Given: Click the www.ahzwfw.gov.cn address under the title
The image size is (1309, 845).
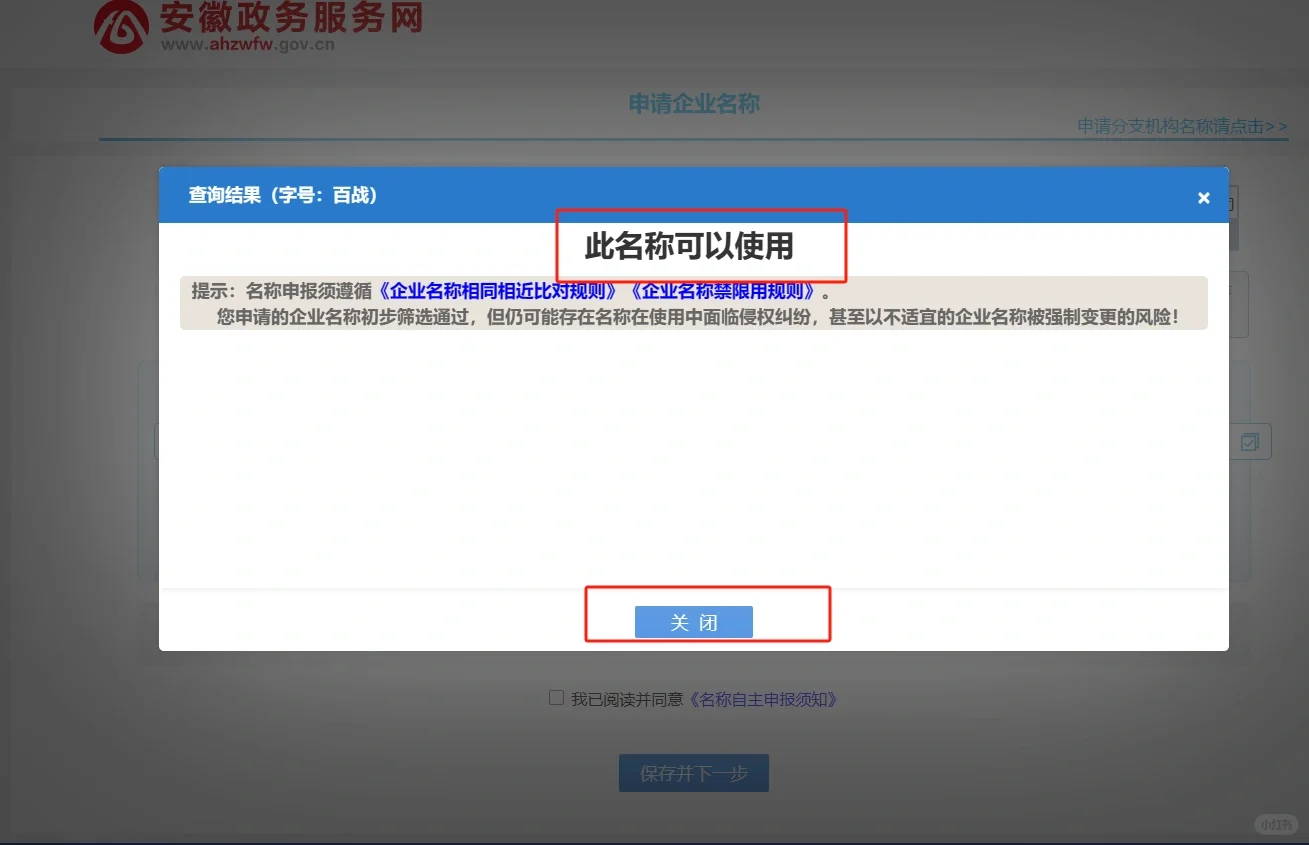Looking at the screenshot, I should 247,44.
